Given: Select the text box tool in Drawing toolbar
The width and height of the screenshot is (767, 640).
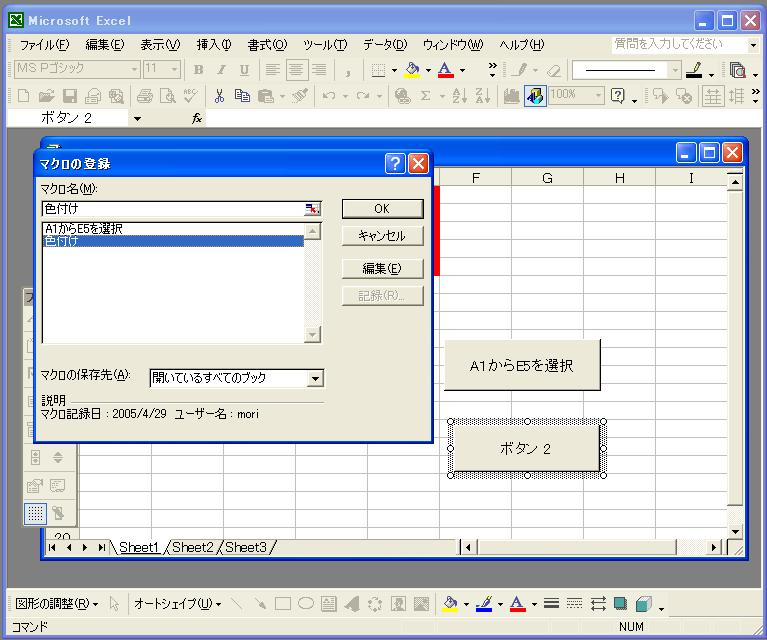Looking at the screenshot, I should tap(329, 604).
